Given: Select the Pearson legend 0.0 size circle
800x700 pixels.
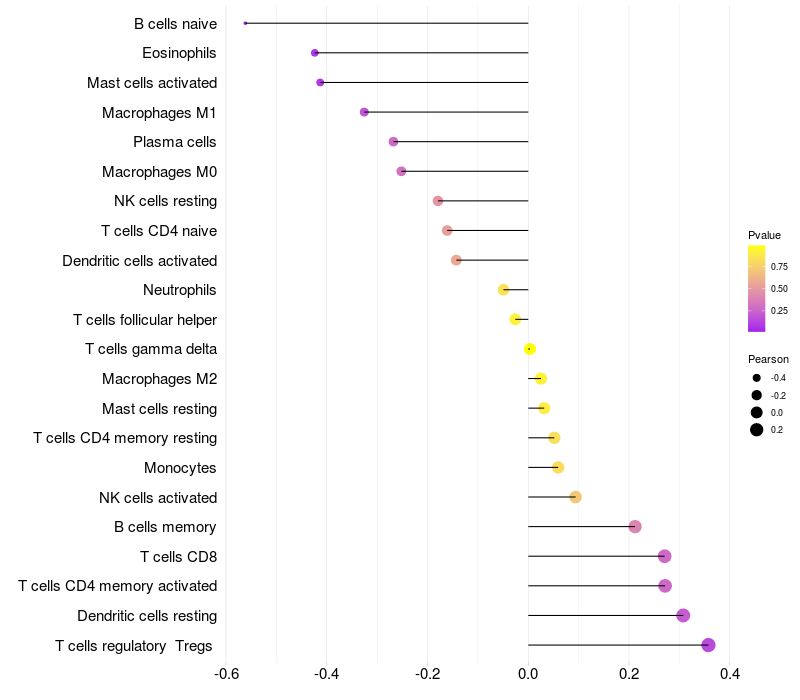Looking at the screenshot, I should (757, 413).
